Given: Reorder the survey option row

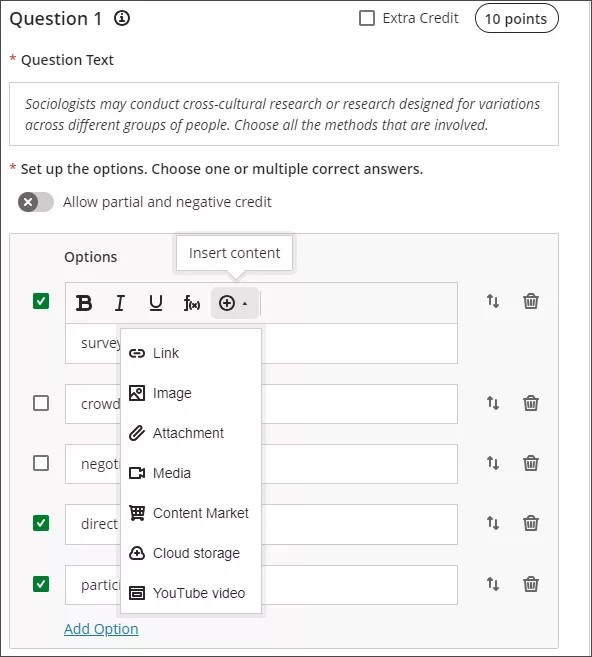Looking at the screenshot, I should (x=493, y=301).
